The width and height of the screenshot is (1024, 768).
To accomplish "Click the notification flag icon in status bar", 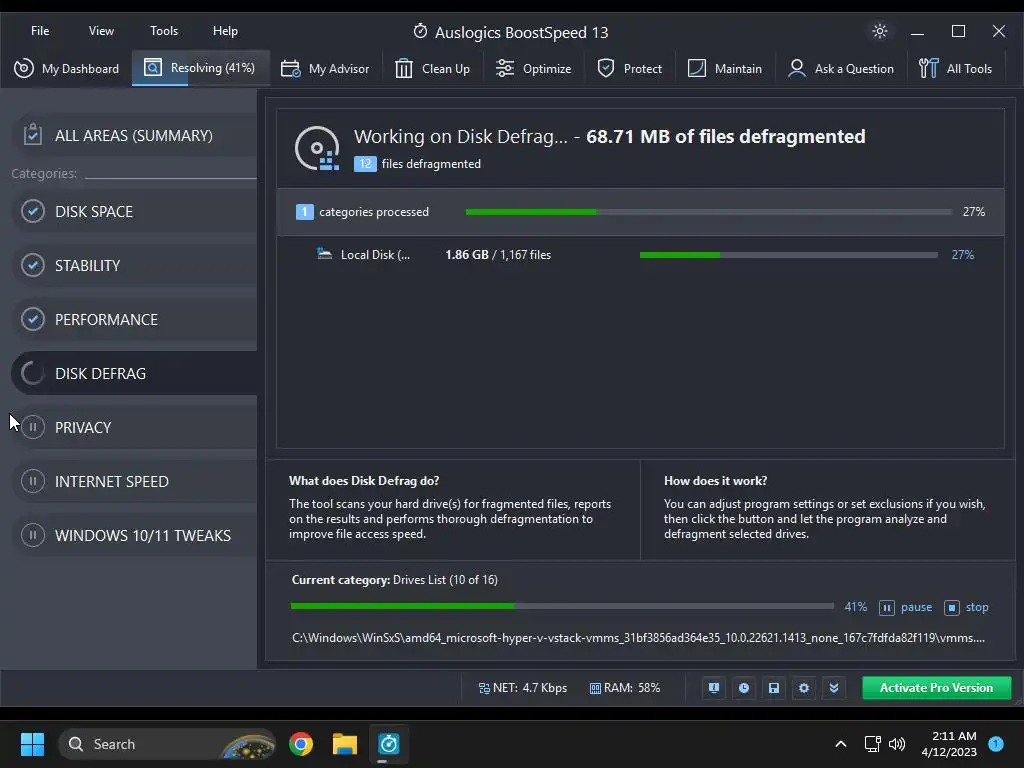I will (714, 688).
